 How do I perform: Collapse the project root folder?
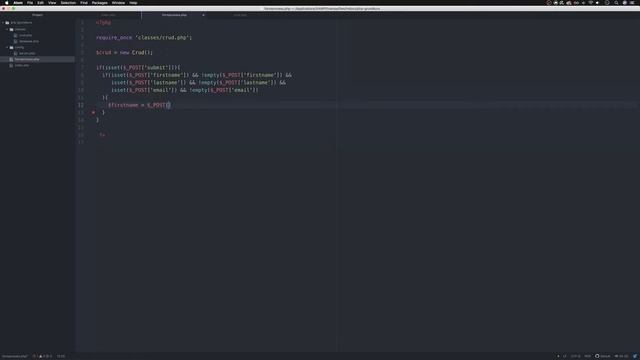point(3,22)
